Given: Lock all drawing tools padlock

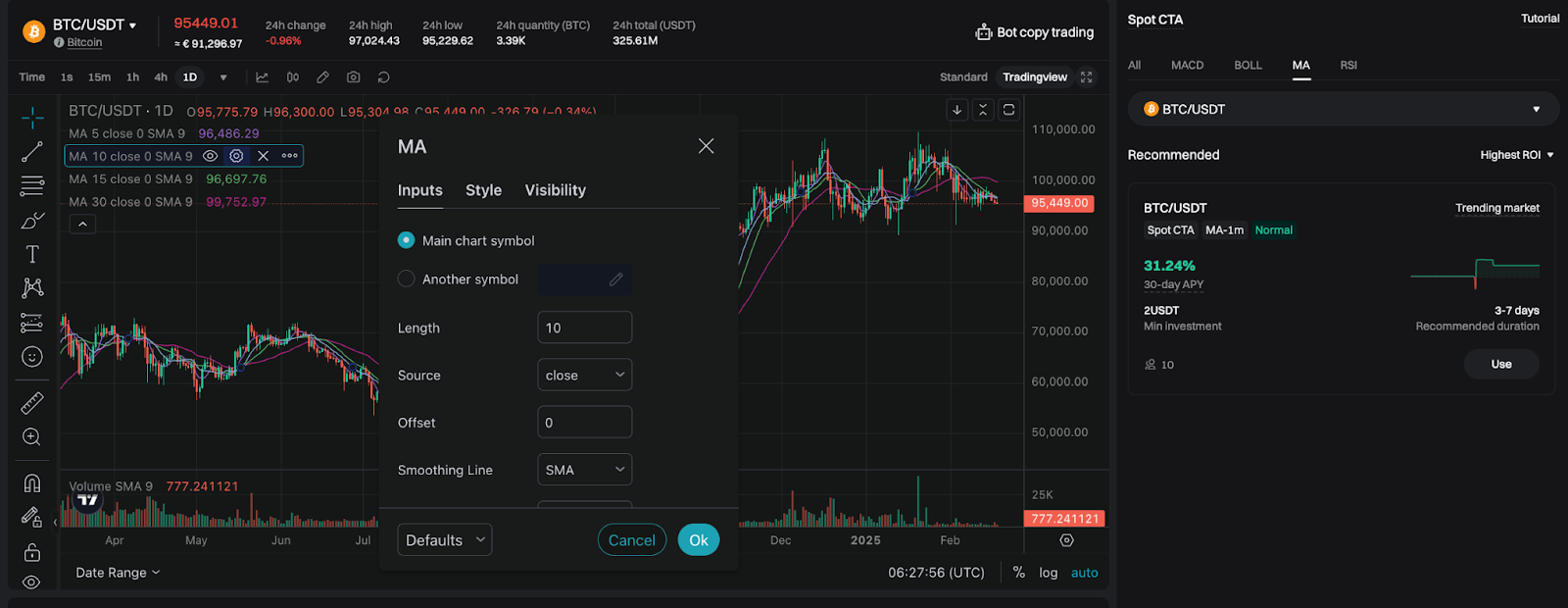Looking at the screenshot, I should (x=32, y=552).
